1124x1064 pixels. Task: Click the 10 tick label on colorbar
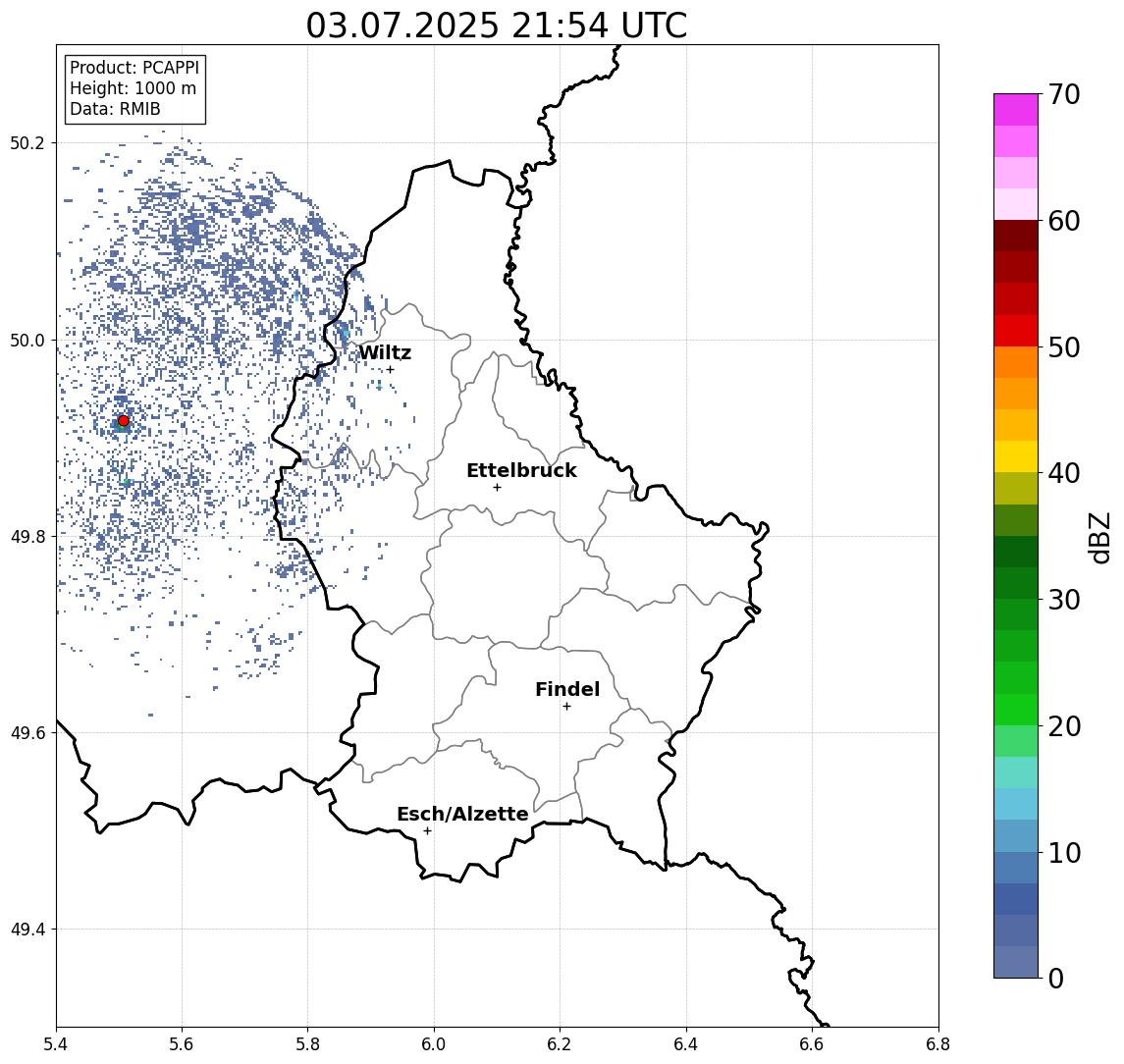pyautogui.click(x=1064, y=853)
